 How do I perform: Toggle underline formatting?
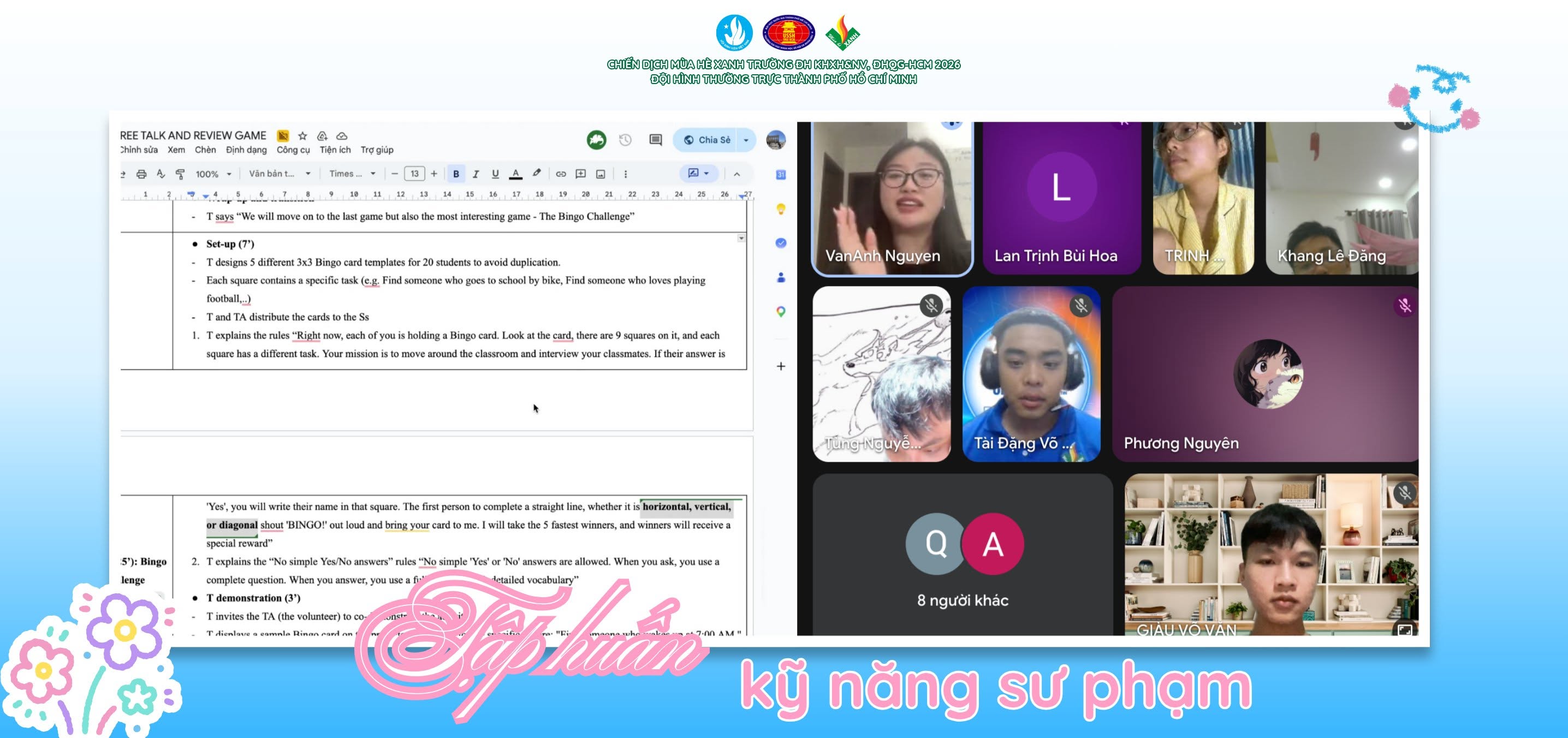click(496, 174)
